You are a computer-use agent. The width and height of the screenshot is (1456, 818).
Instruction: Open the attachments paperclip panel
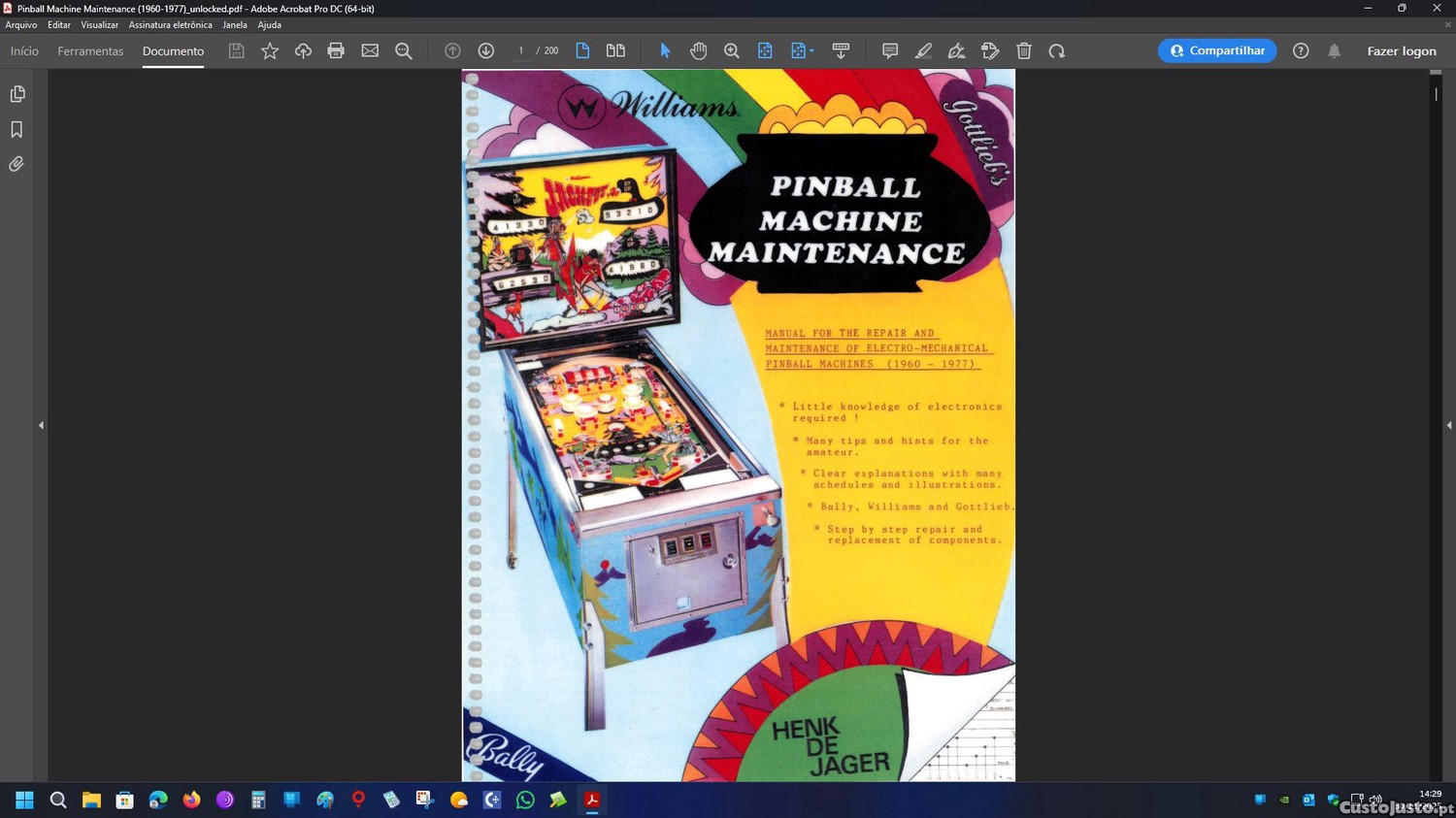(x=17, y=165)
